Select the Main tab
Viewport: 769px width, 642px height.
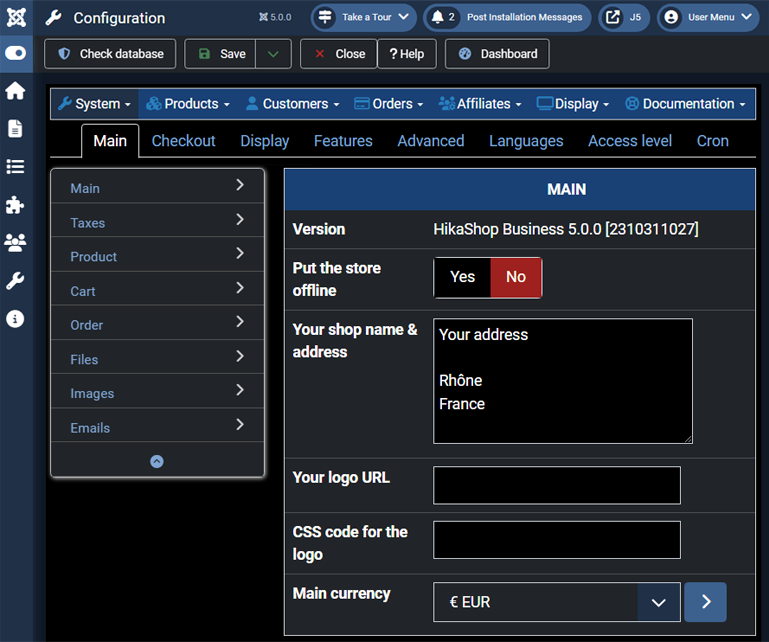pos(110,141)
